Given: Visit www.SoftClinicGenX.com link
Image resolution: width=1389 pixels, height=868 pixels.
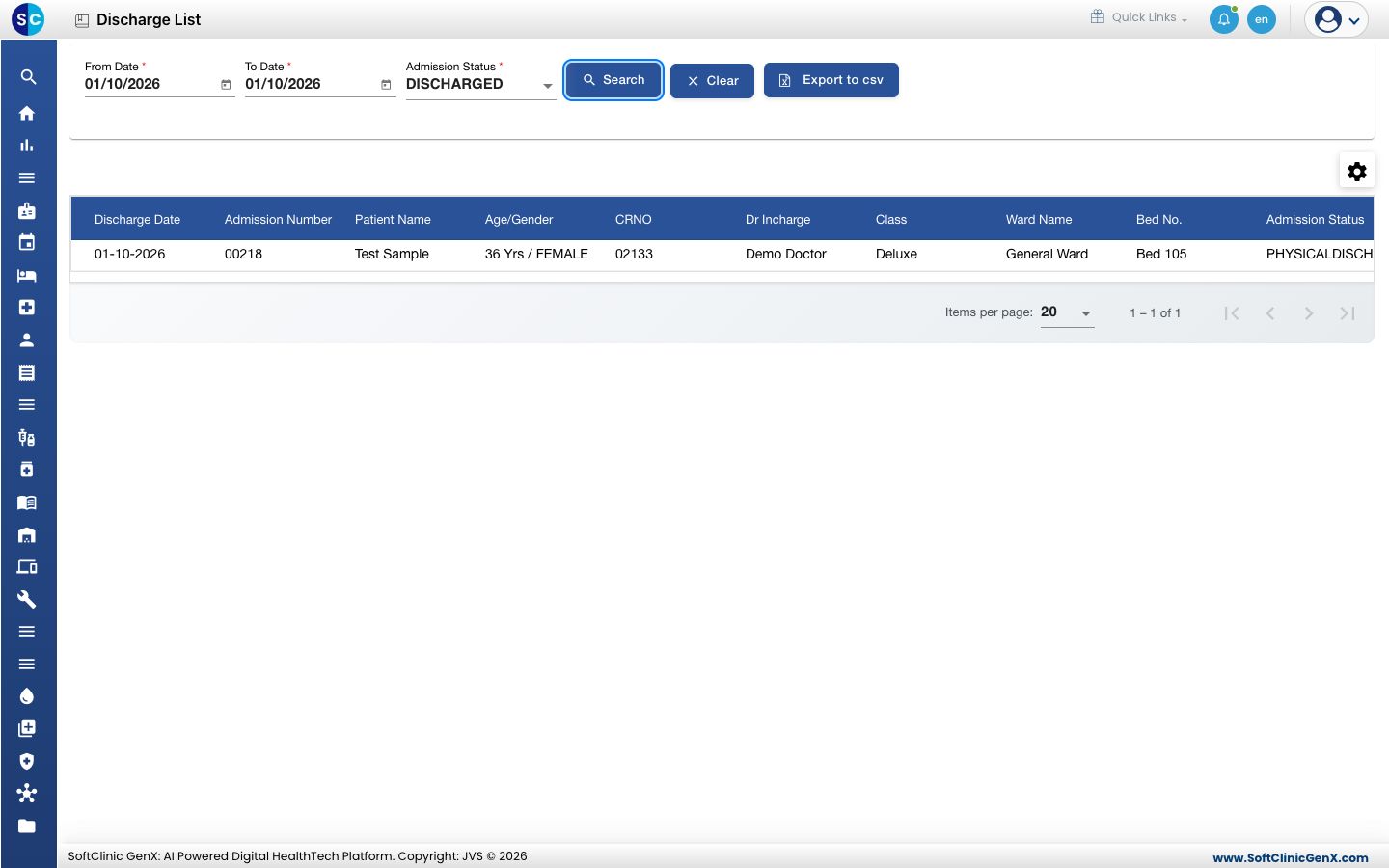Looking at the screenshot, I should [1291, 857].
